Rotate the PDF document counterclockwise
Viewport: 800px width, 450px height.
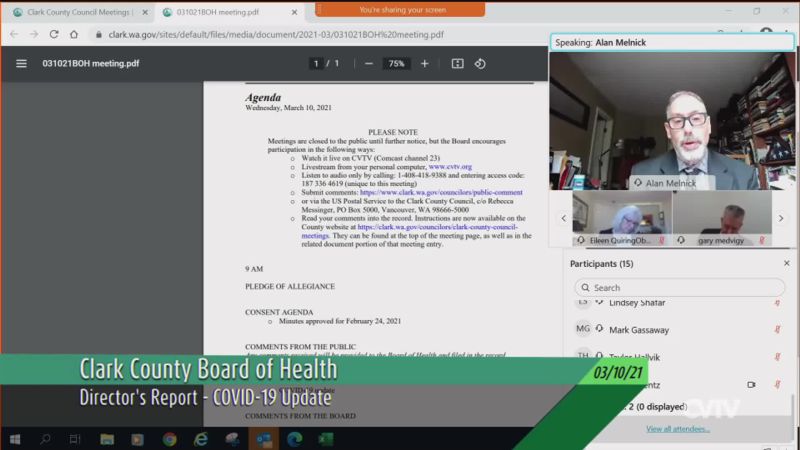pyautogui.click(x=480, y=63)
